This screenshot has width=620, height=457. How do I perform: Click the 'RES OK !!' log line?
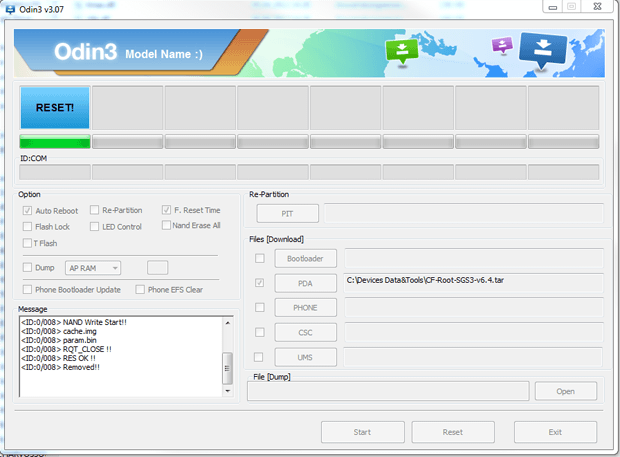pyautogui.click(x=59, y=358)
